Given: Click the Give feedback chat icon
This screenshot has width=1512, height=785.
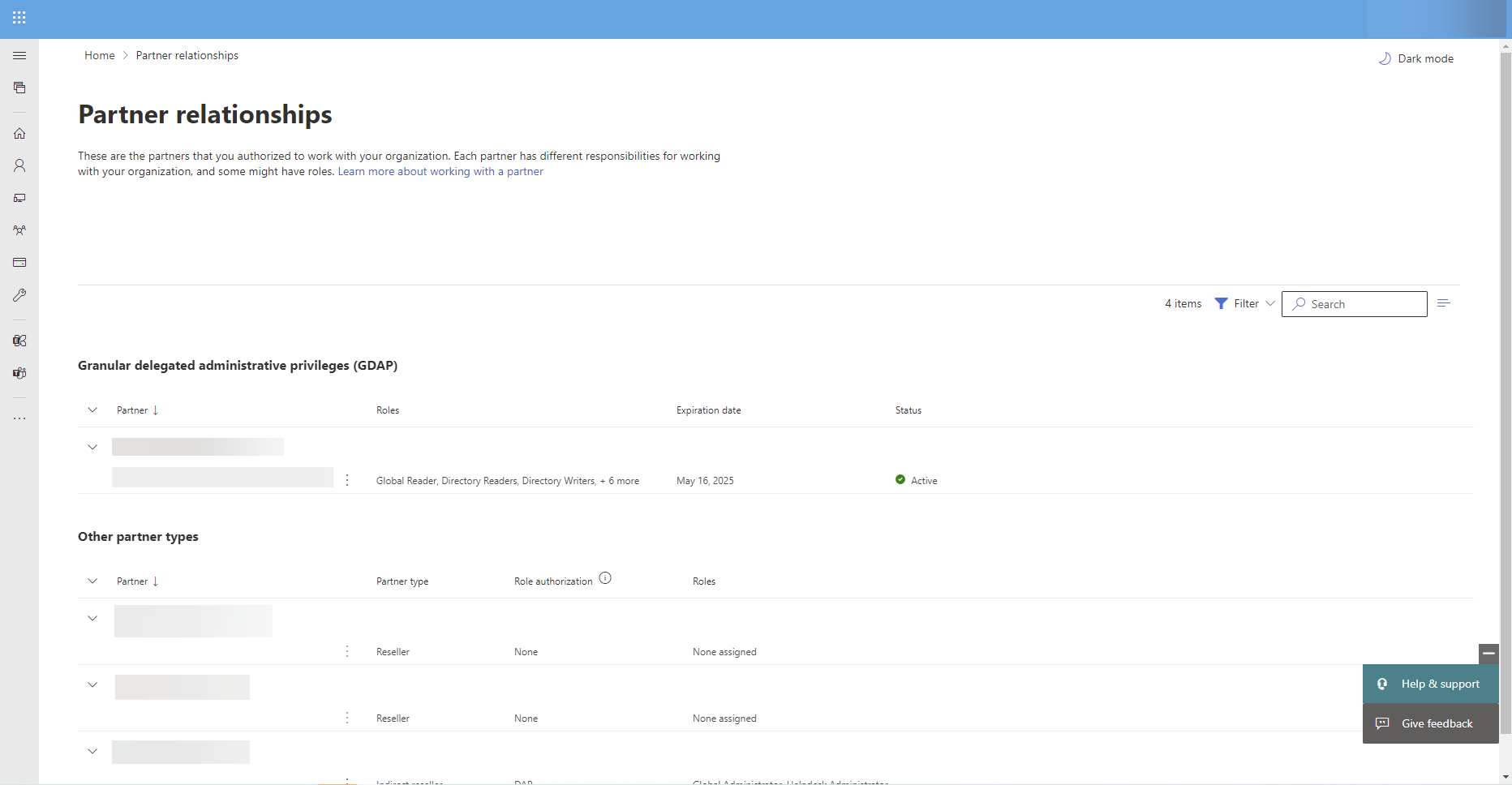Looking at the screenshot, I should [1382, 723].
